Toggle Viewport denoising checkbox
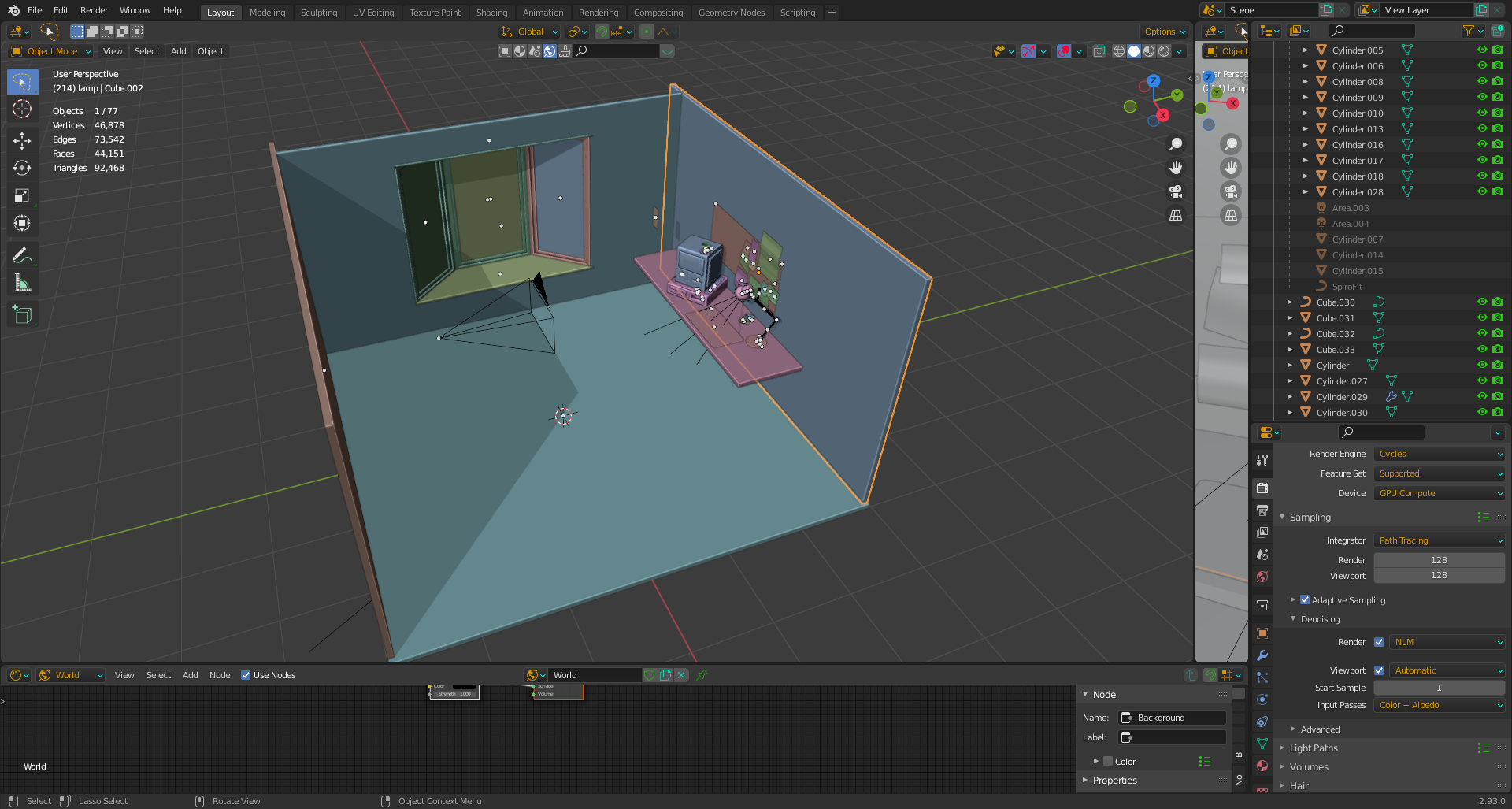 tap(1379, 670)
